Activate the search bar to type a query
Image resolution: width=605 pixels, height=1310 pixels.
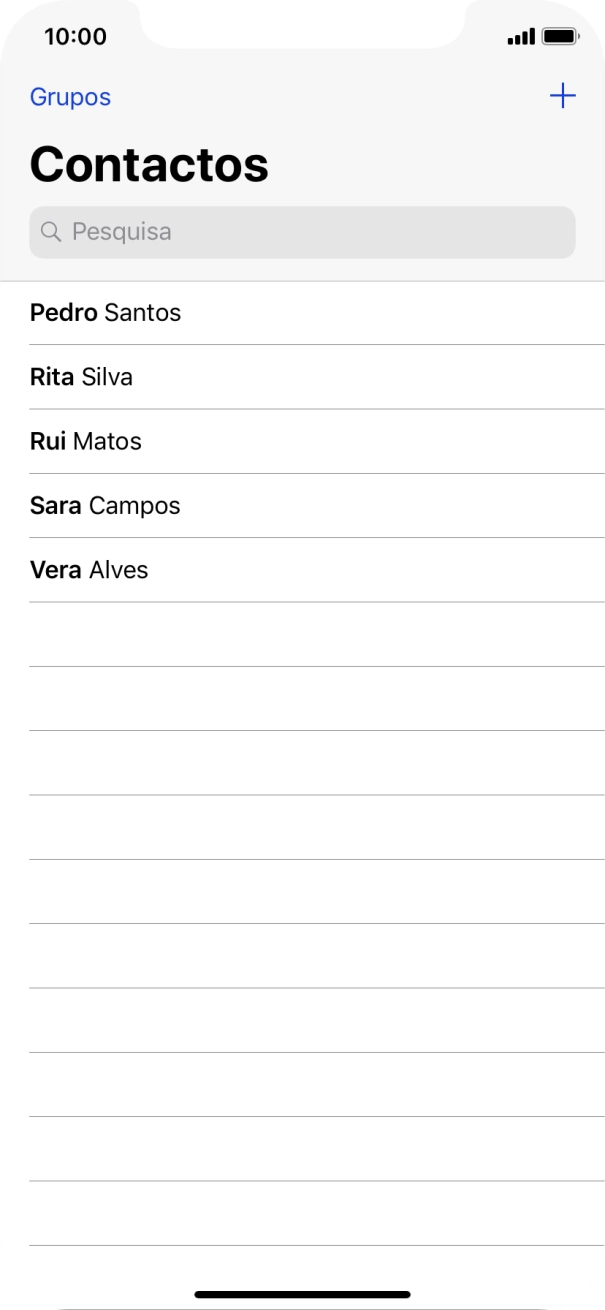click(x=300, y=232)
